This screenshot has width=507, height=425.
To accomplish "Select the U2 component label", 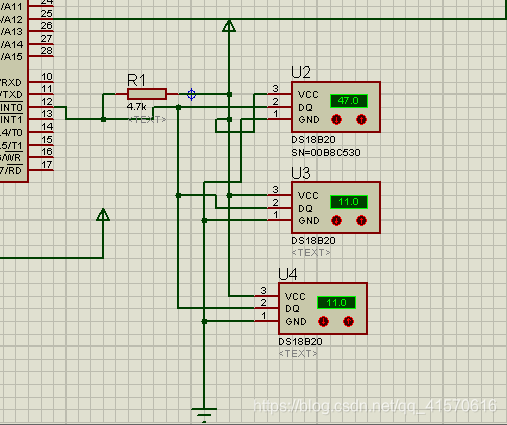I will 301,72.
